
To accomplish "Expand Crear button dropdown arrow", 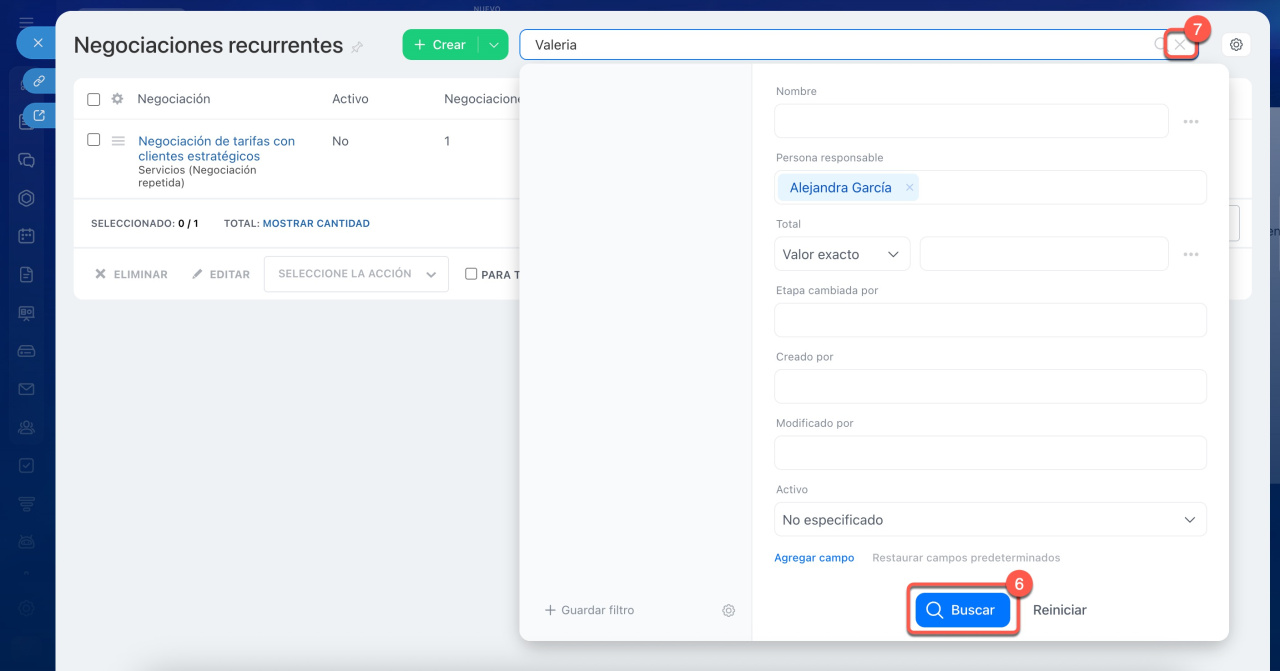I will [x=493, y=45].
